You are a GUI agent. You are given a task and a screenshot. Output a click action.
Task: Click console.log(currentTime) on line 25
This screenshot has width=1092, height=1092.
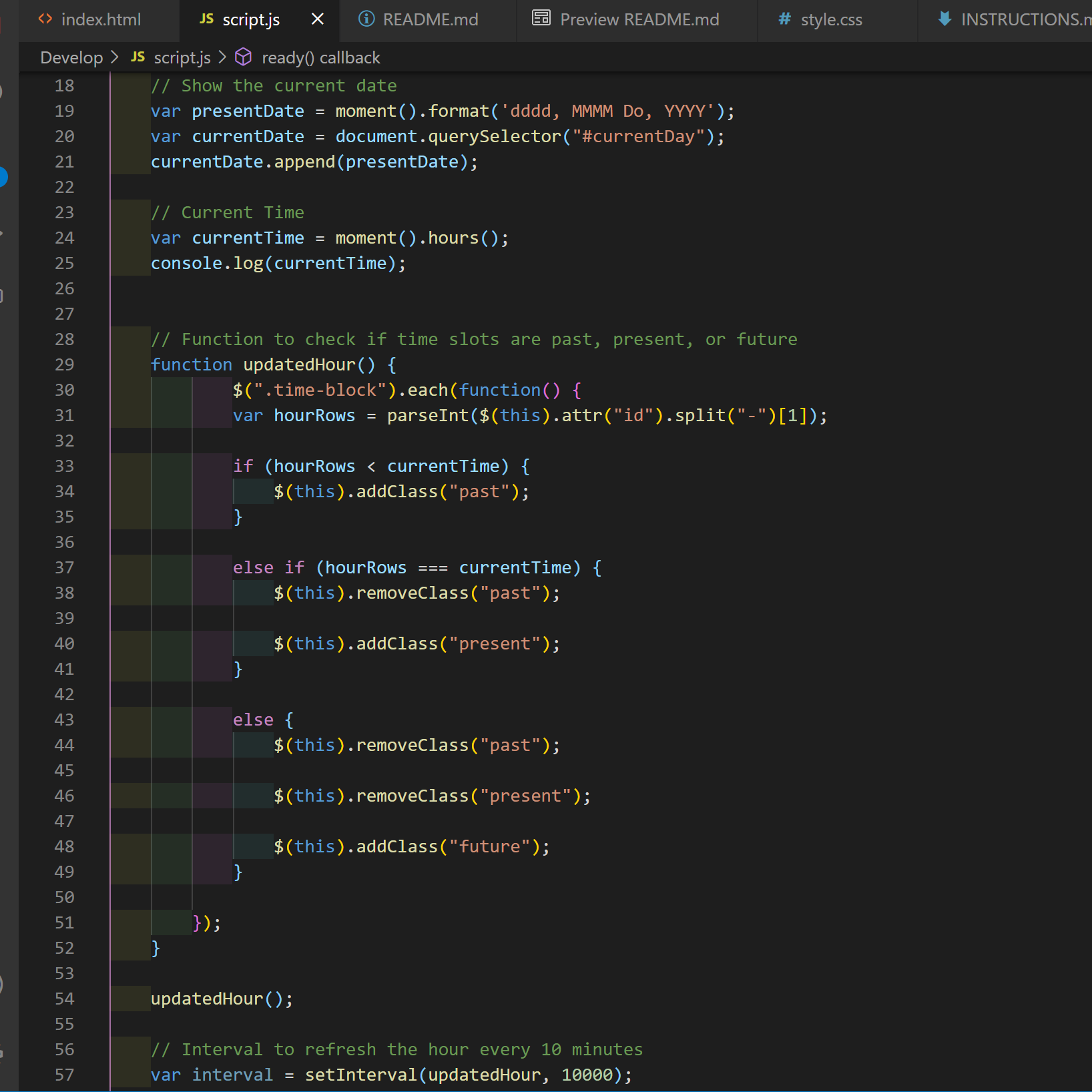pyautogui.click(x=274, y=264)
